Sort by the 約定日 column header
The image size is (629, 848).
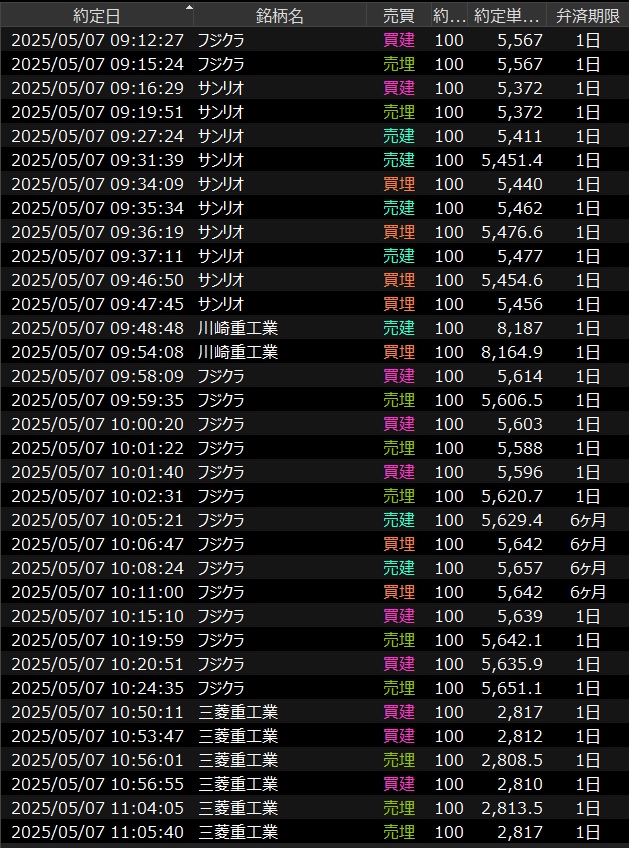[96, 16]
